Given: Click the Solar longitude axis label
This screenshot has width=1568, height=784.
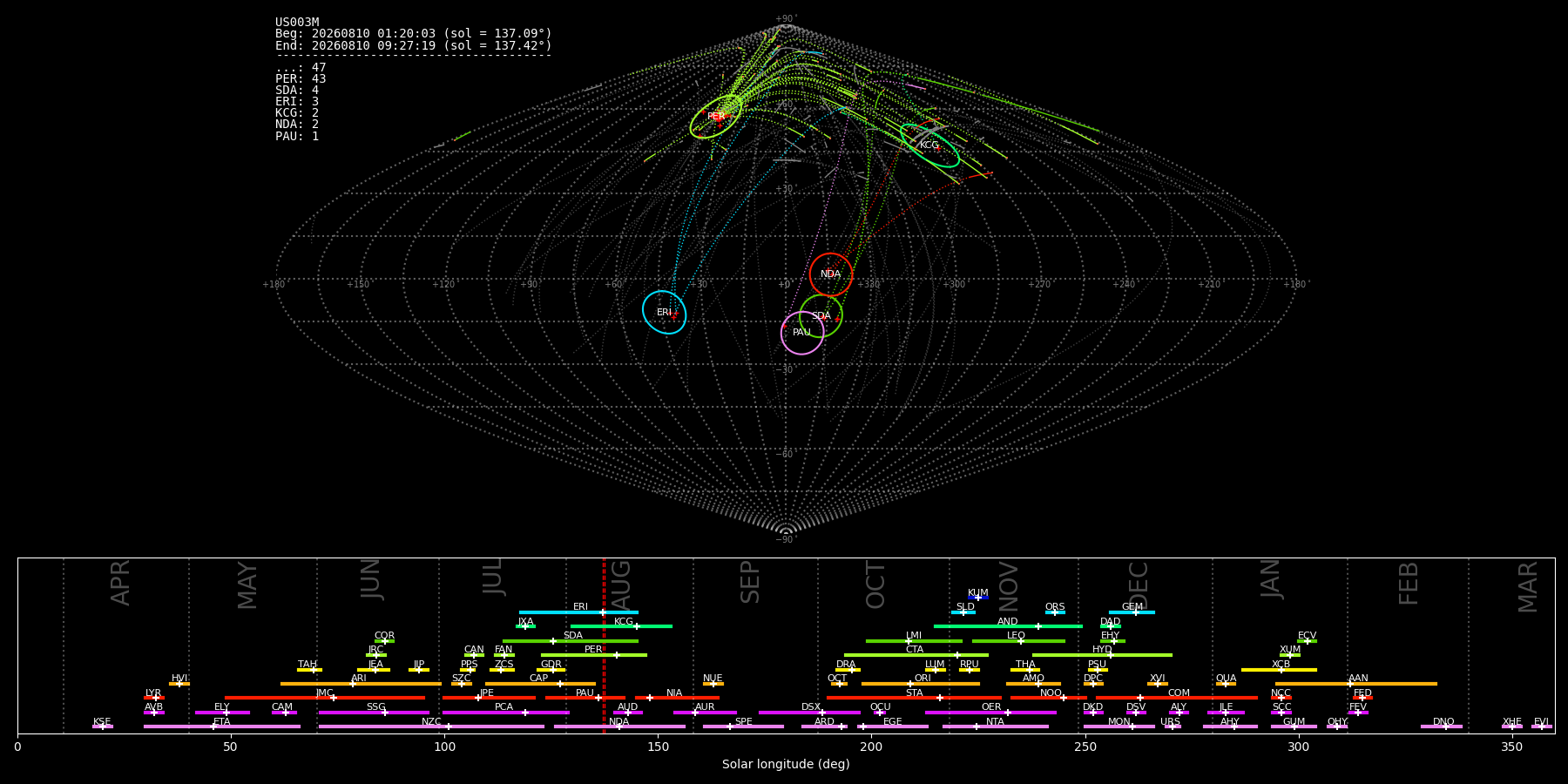Looking at the screenshot, I should point(786,764).
